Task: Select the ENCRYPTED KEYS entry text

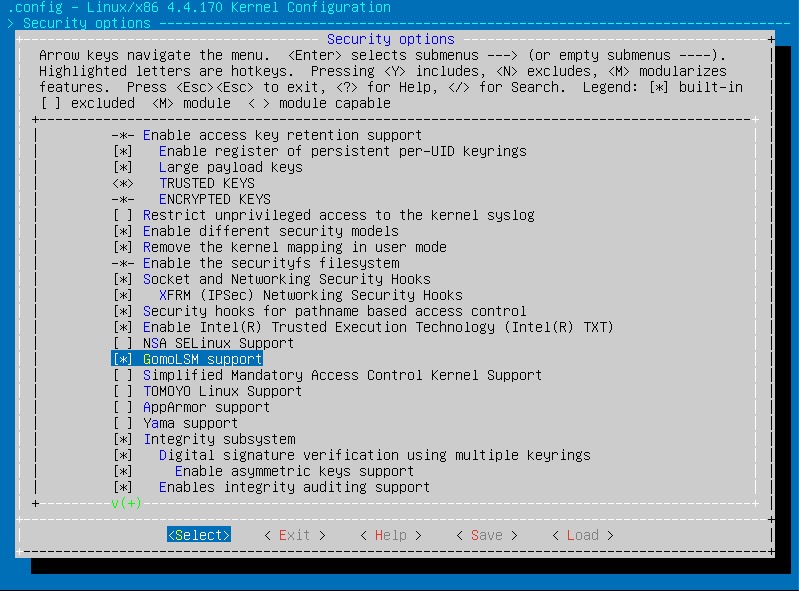Action: coord(215,199)
